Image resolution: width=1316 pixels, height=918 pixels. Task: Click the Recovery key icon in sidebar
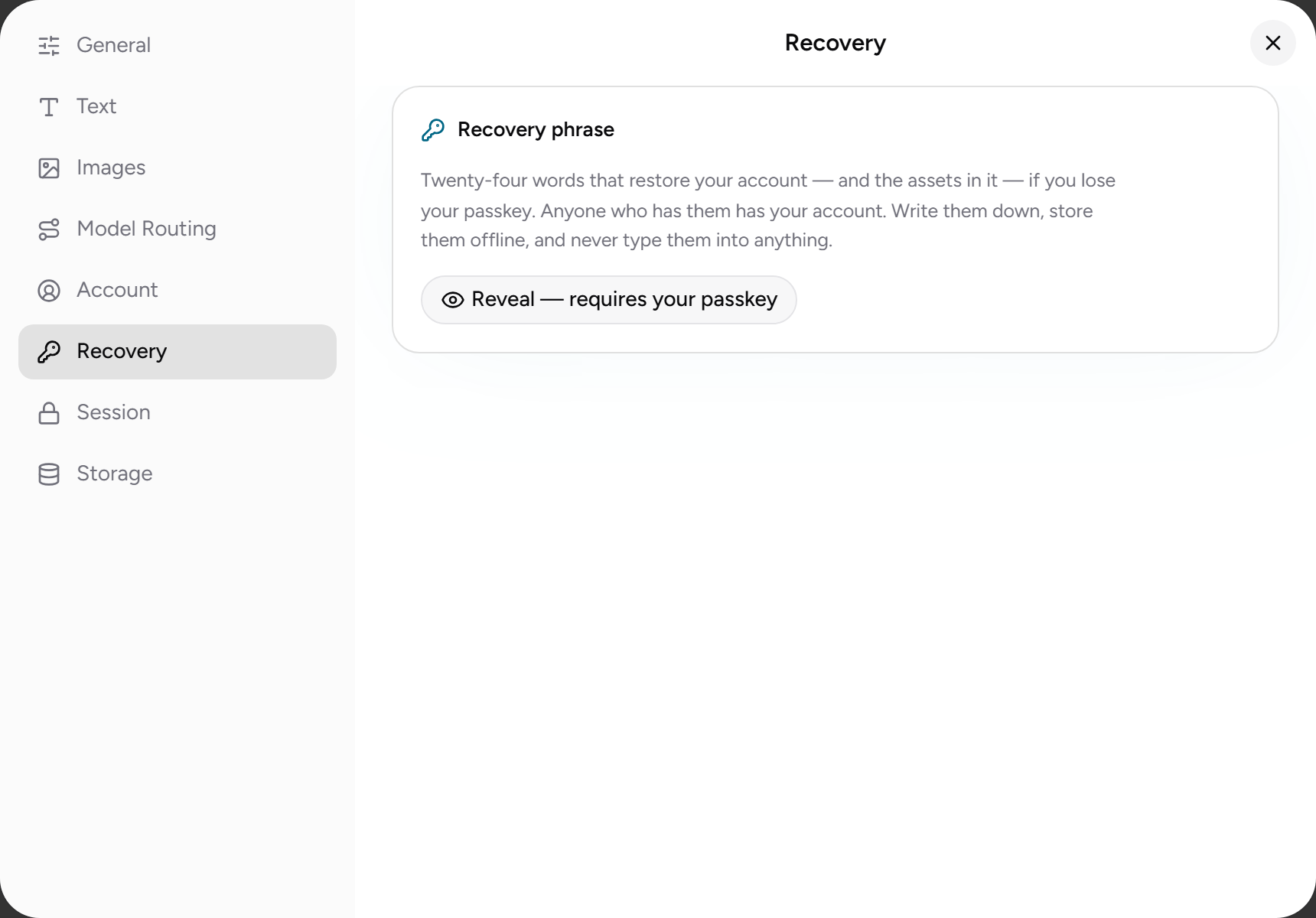49,352
